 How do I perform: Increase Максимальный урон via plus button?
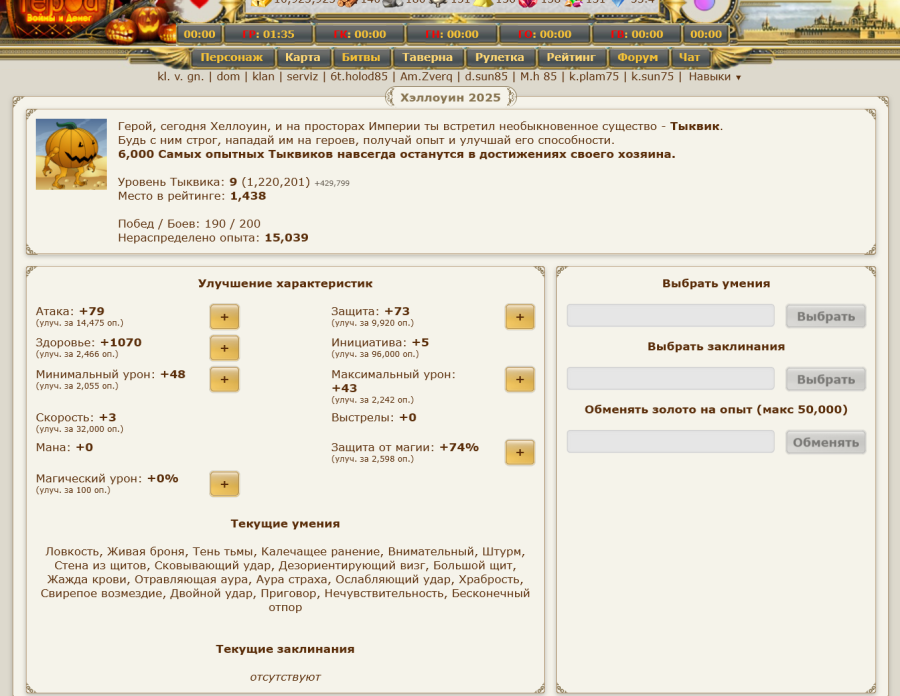pos(519,380)
